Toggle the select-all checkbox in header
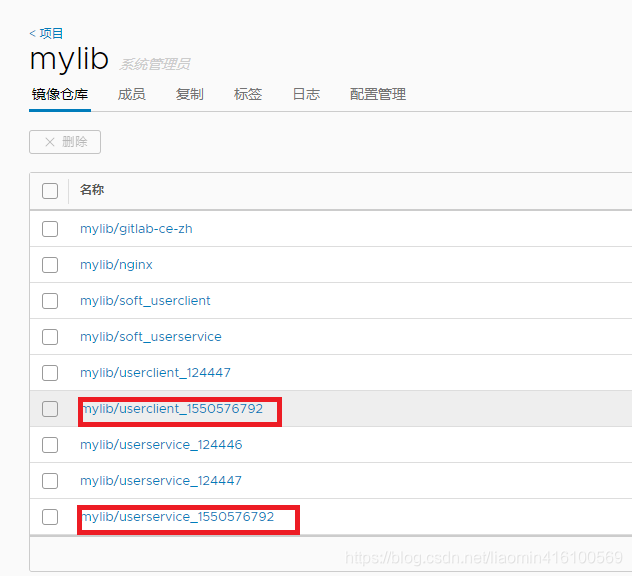 point(50,191)
